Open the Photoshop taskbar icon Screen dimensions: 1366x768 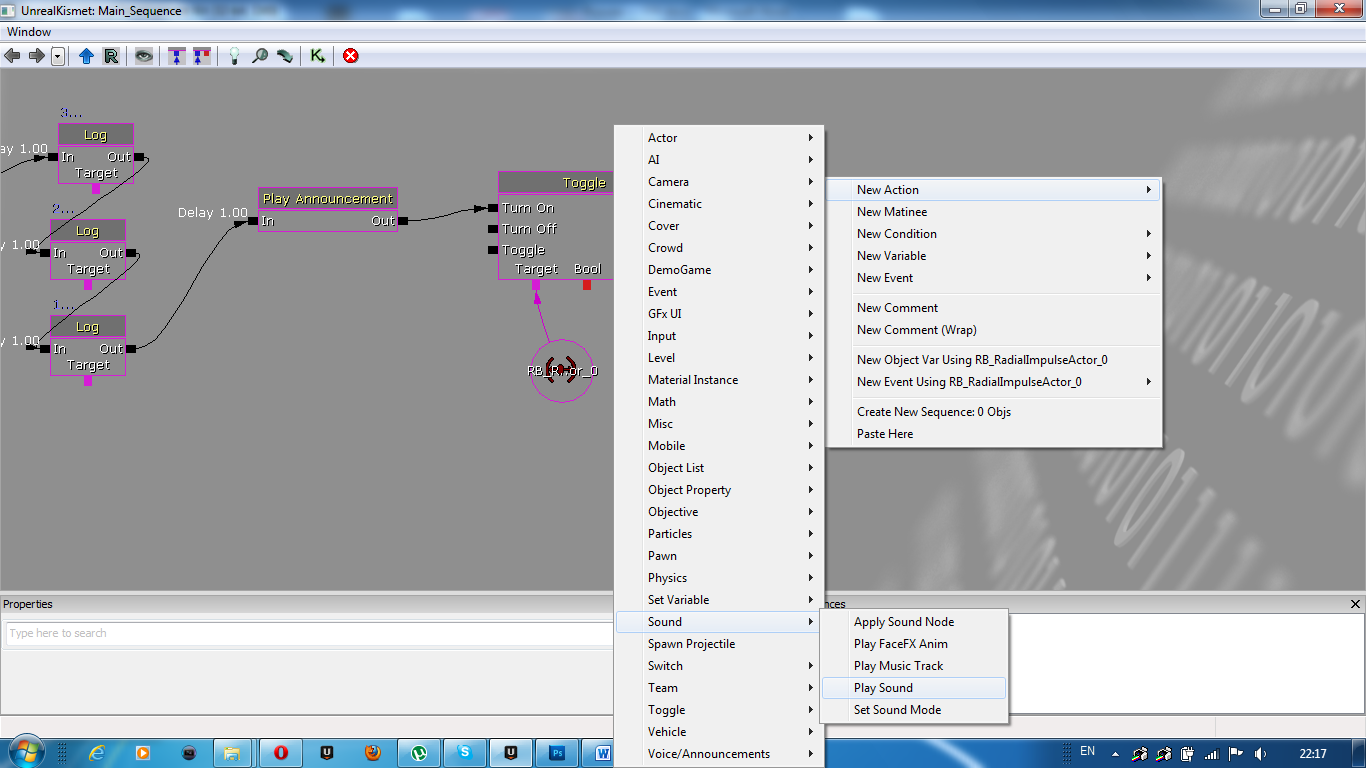click(x=557, y=753)
